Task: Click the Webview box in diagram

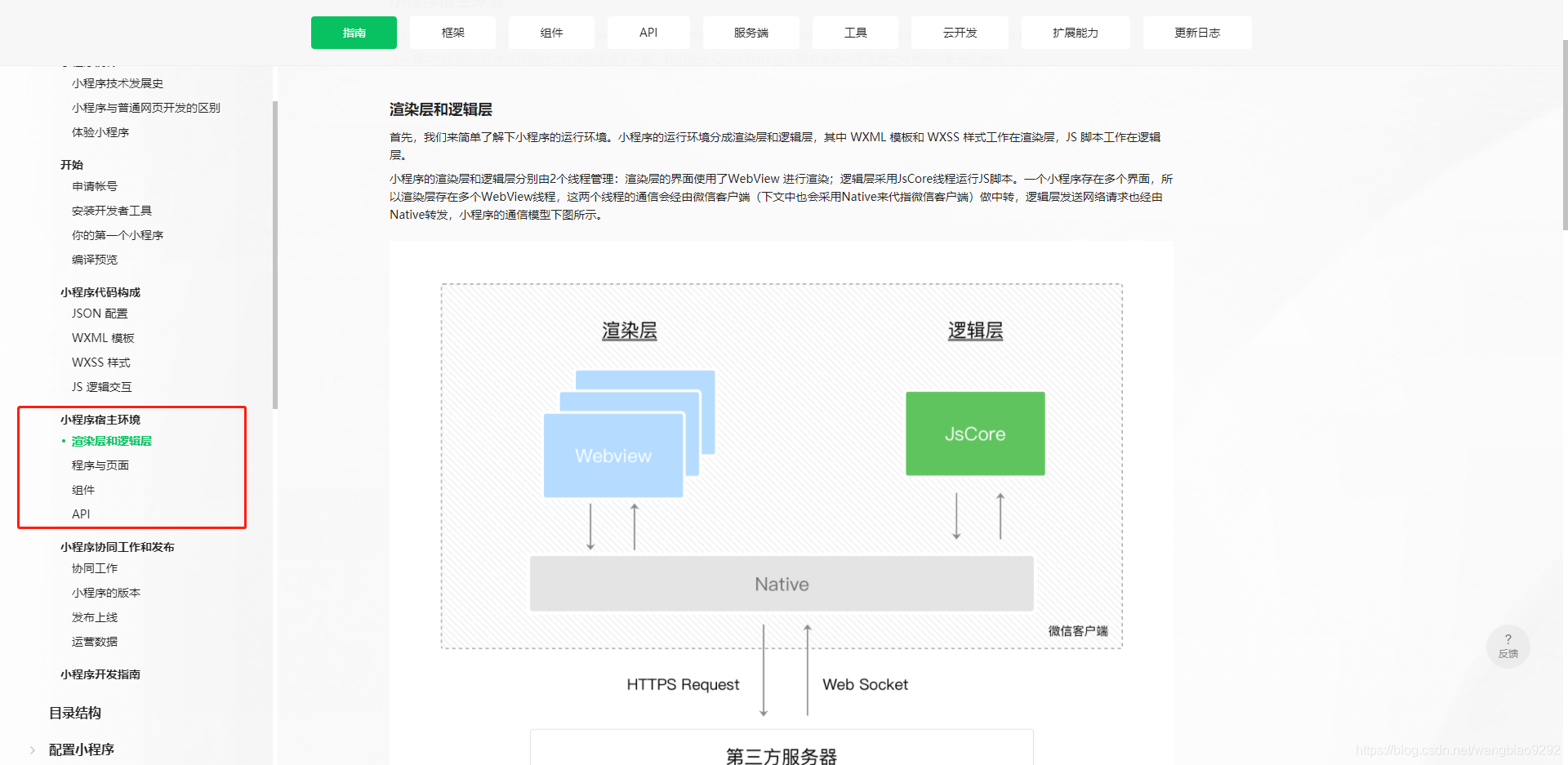Action: (613, 456)
